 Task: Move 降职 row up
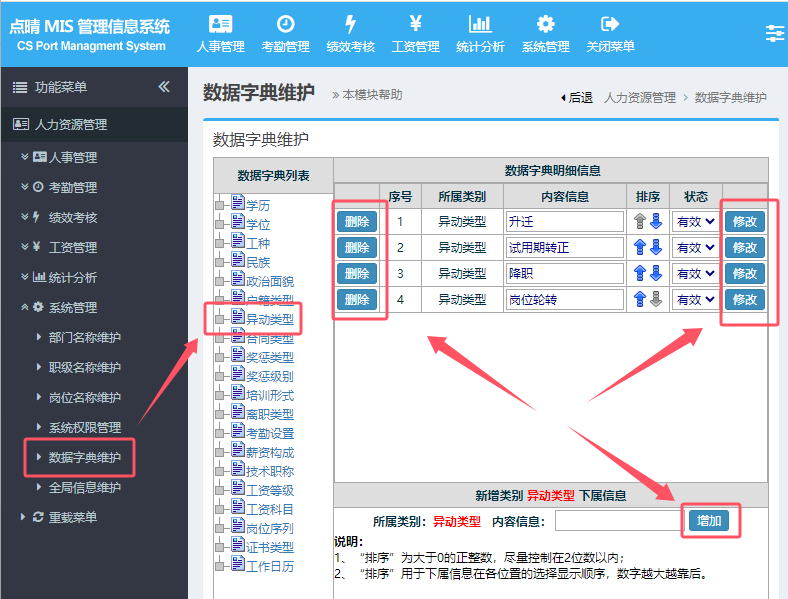[640, 273]
